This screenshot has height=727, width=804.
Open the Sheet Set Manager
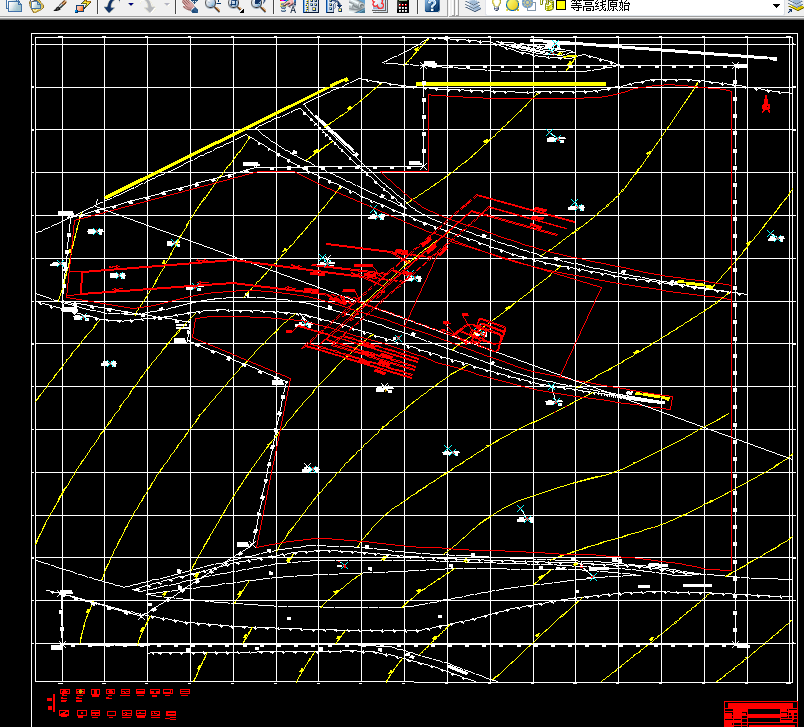[357, 6]
